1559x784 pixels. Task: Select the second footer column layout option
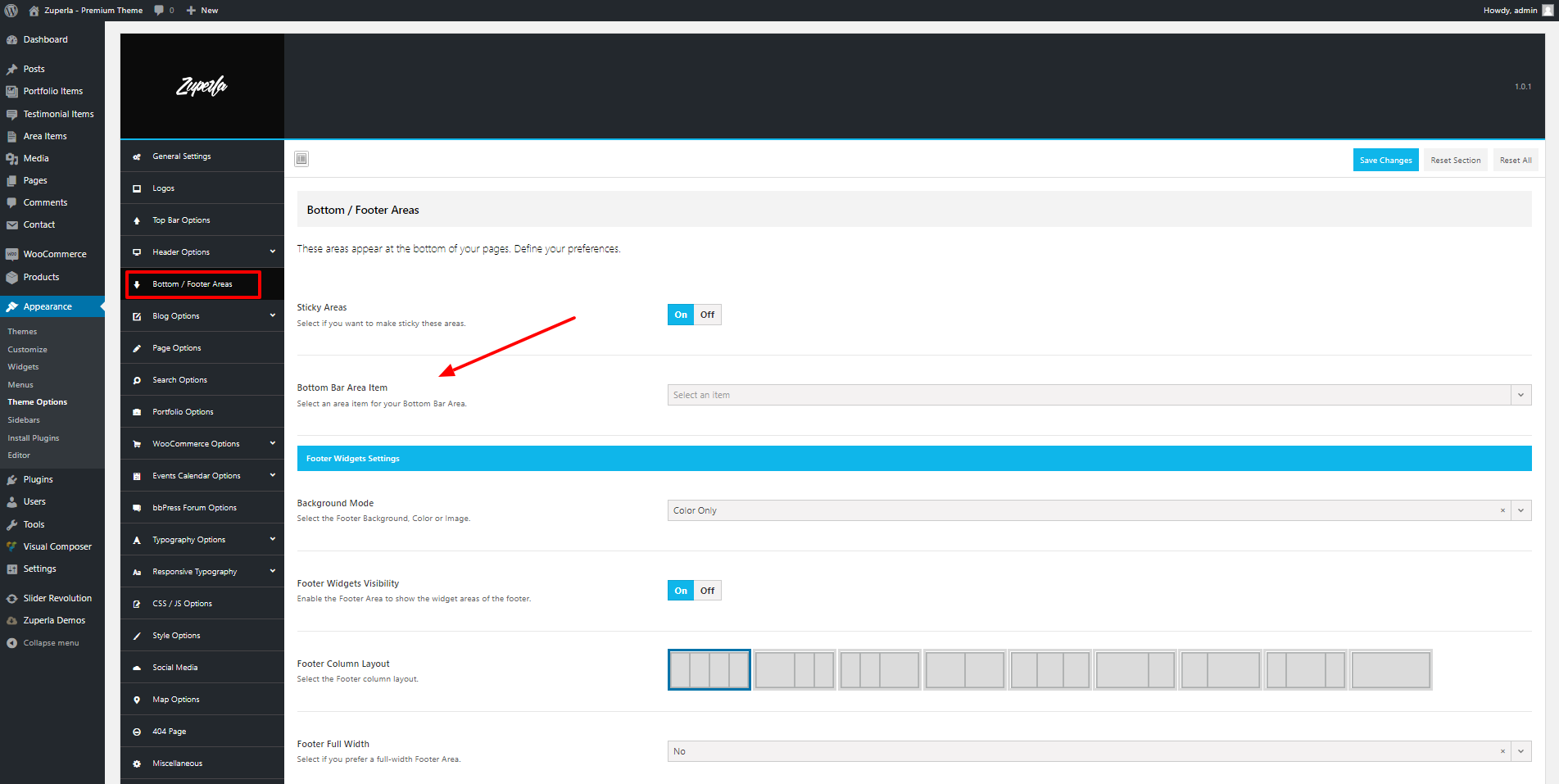(x=795, y=670)
